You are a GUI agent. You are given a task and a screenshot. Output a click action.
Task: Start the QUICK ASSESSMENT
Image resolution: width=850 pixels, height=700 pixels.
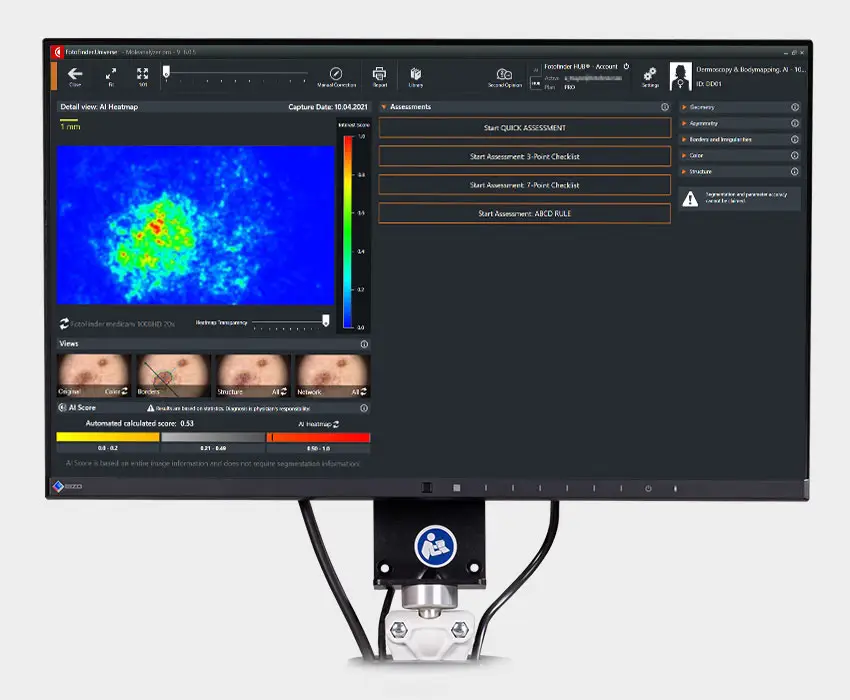pyautogui.click(x=524, y=128)
